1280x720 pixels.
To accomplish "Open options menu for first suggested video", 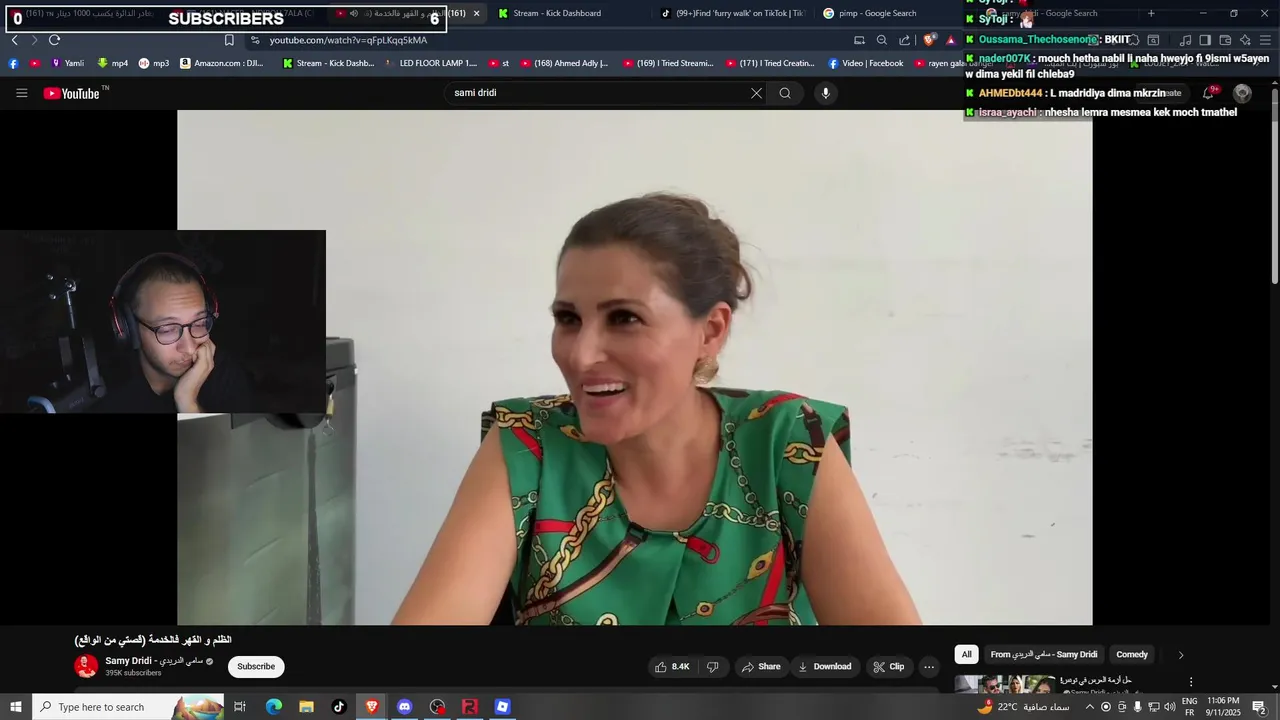I will coord(1190,682).
